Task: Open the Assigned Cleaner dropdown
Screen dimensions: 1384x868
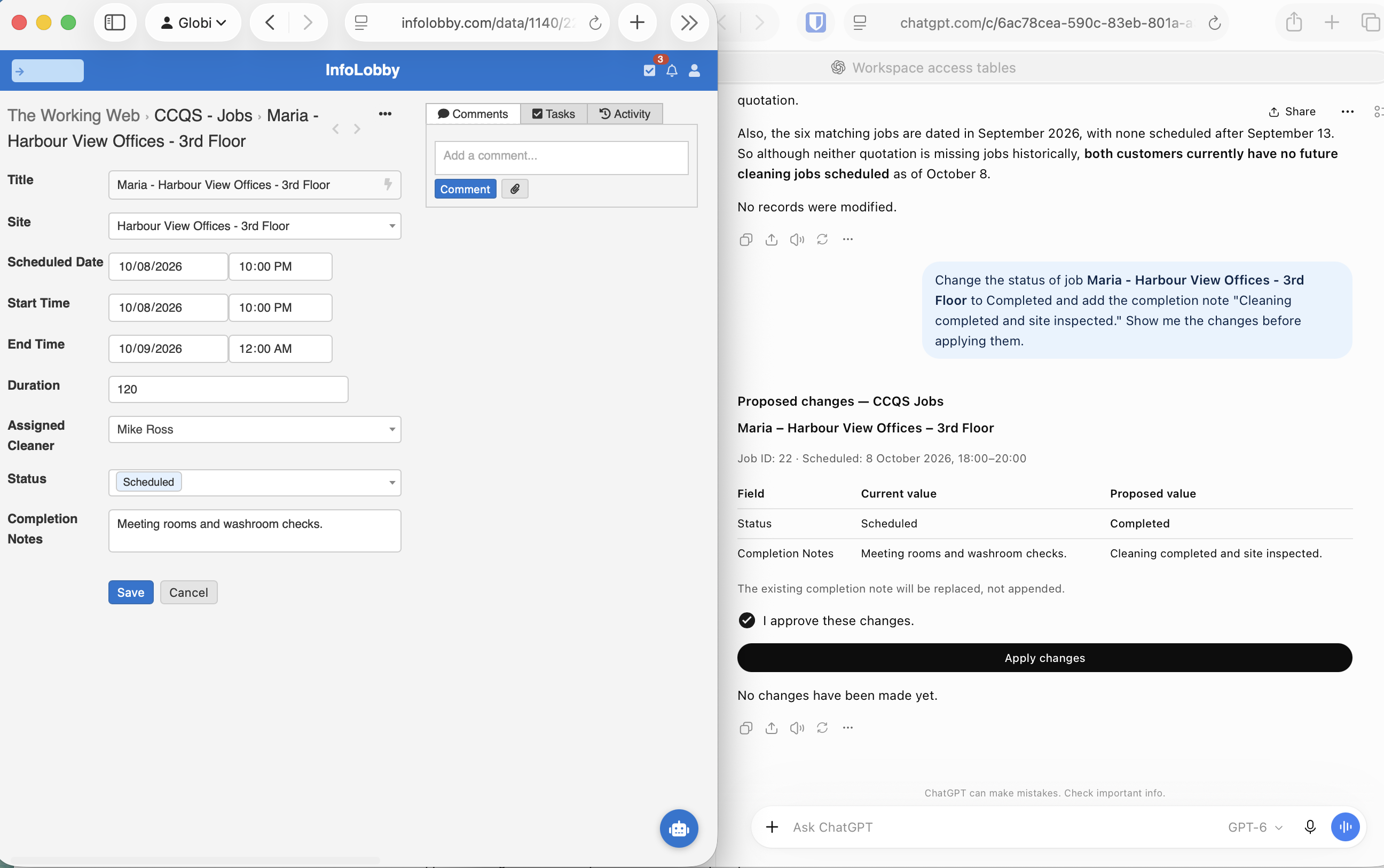Action: [x=255, y=429]
